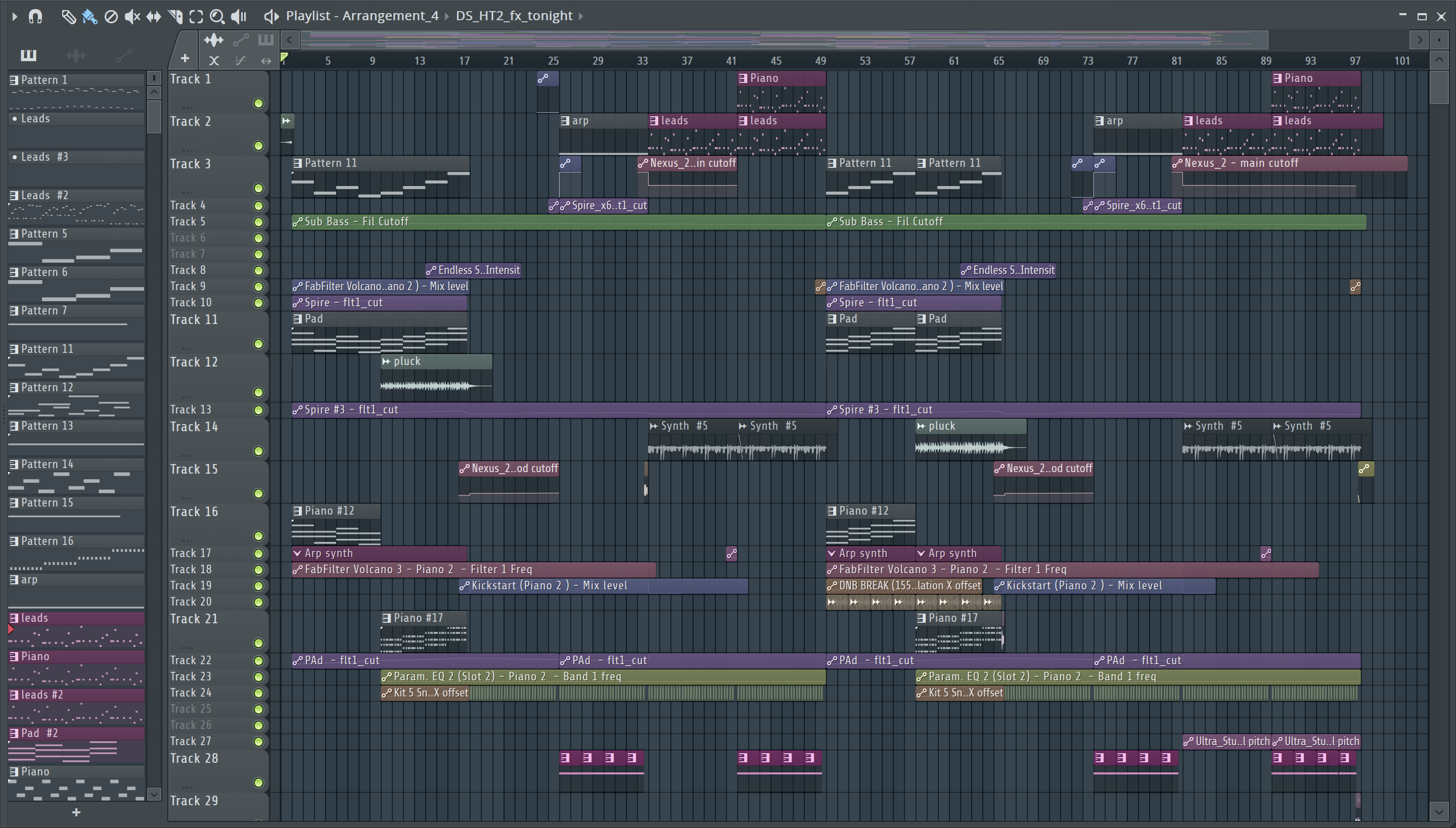
Task: Select the Track 12 header label
Action: coord(194,362)
